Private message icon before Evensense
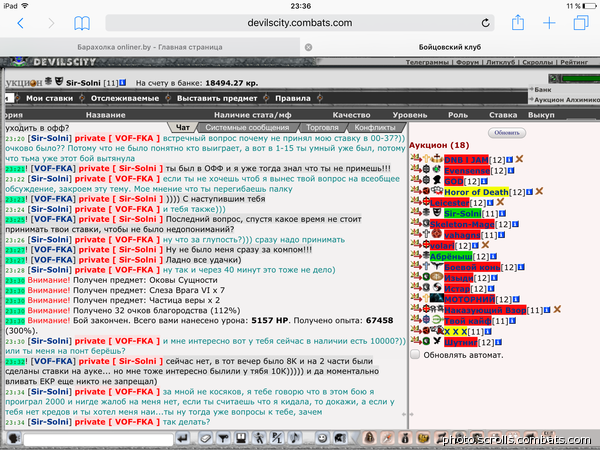The height and width of the screenshot is (450, 600). [x=416, y=169]
